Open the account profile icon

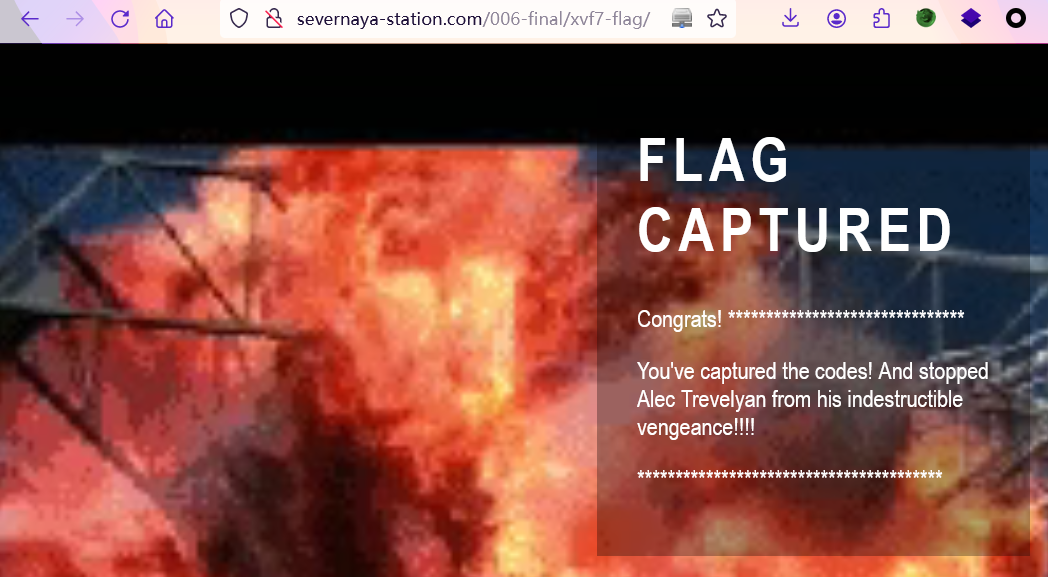coord(836,18)
